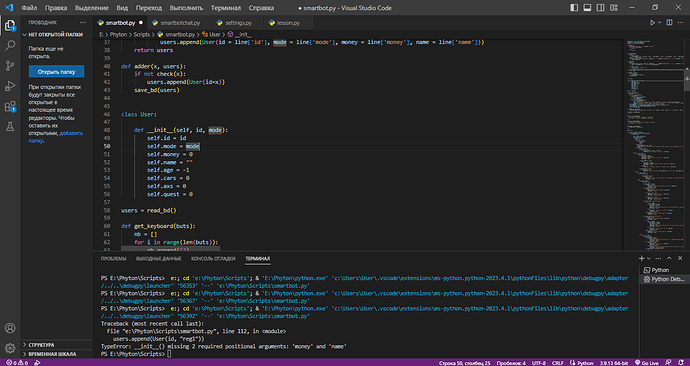Image resolution: width=690 pixels, height=366 pixels.
Task: Click the Открыть папку button
Action: point(56,72)
